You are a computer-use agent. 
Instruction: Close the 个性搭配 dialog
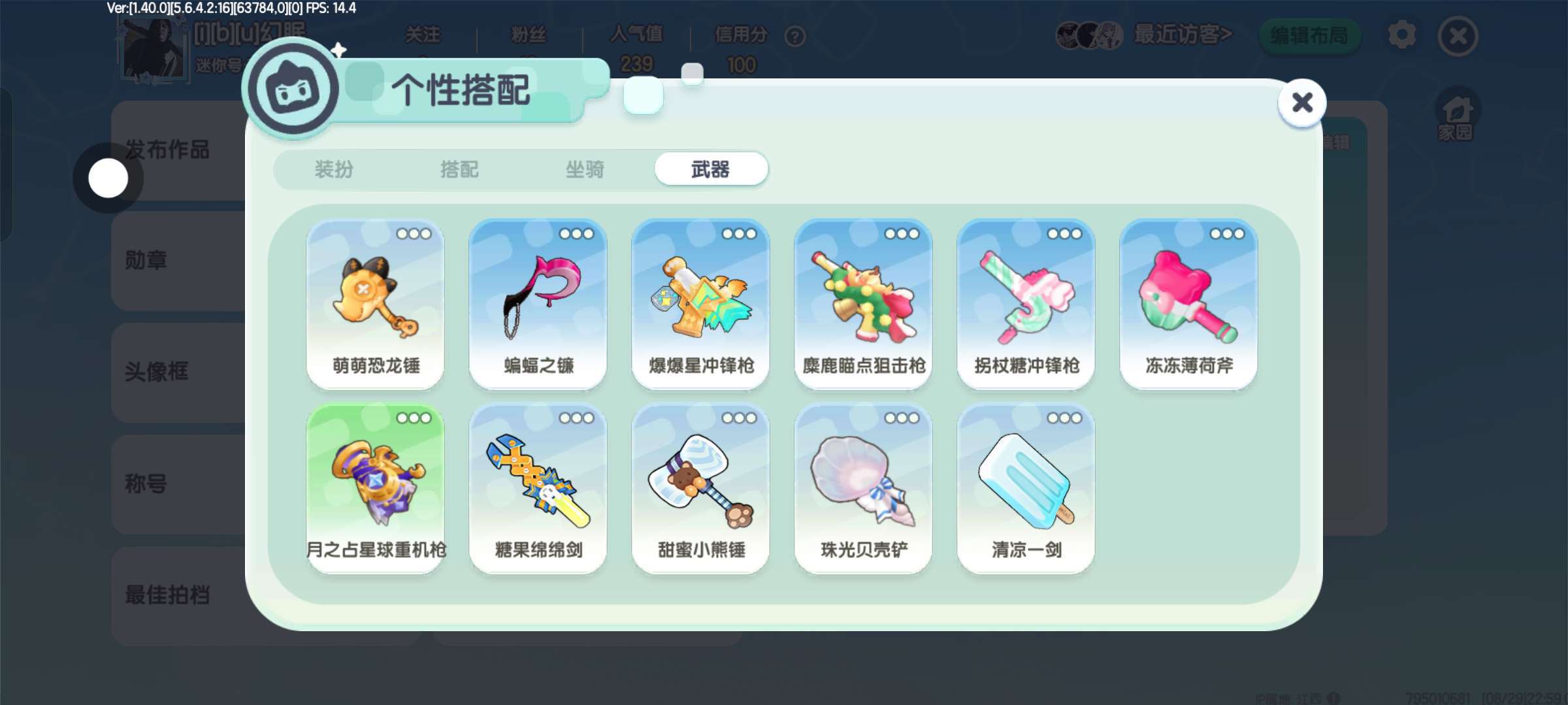coord(1302,103)
